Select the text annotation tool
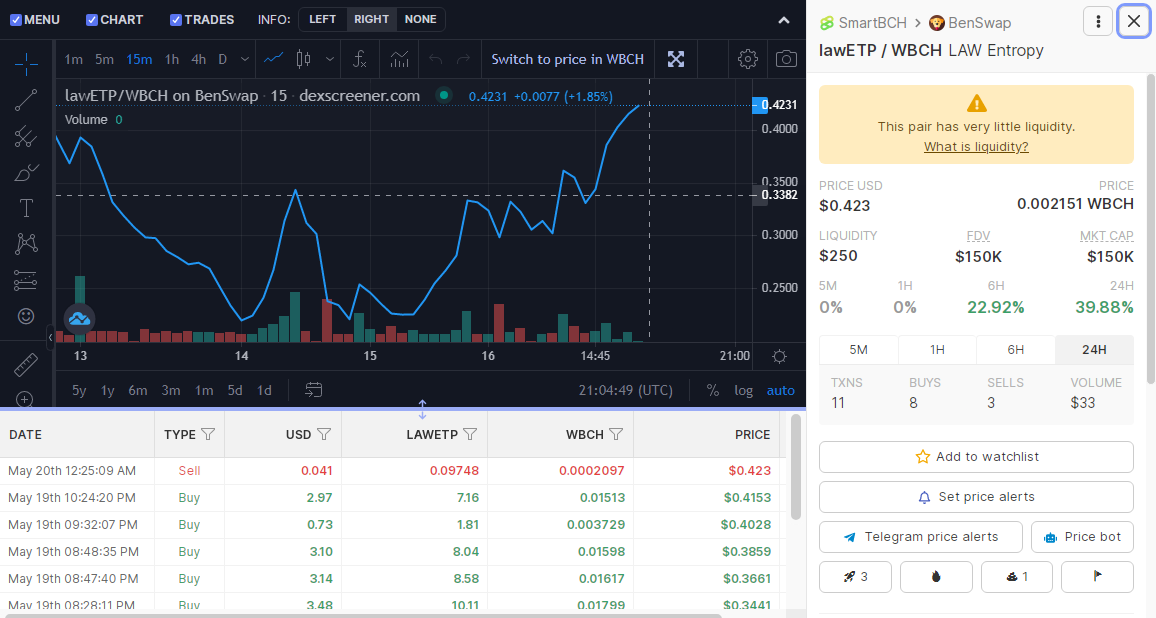 (26, 208)
